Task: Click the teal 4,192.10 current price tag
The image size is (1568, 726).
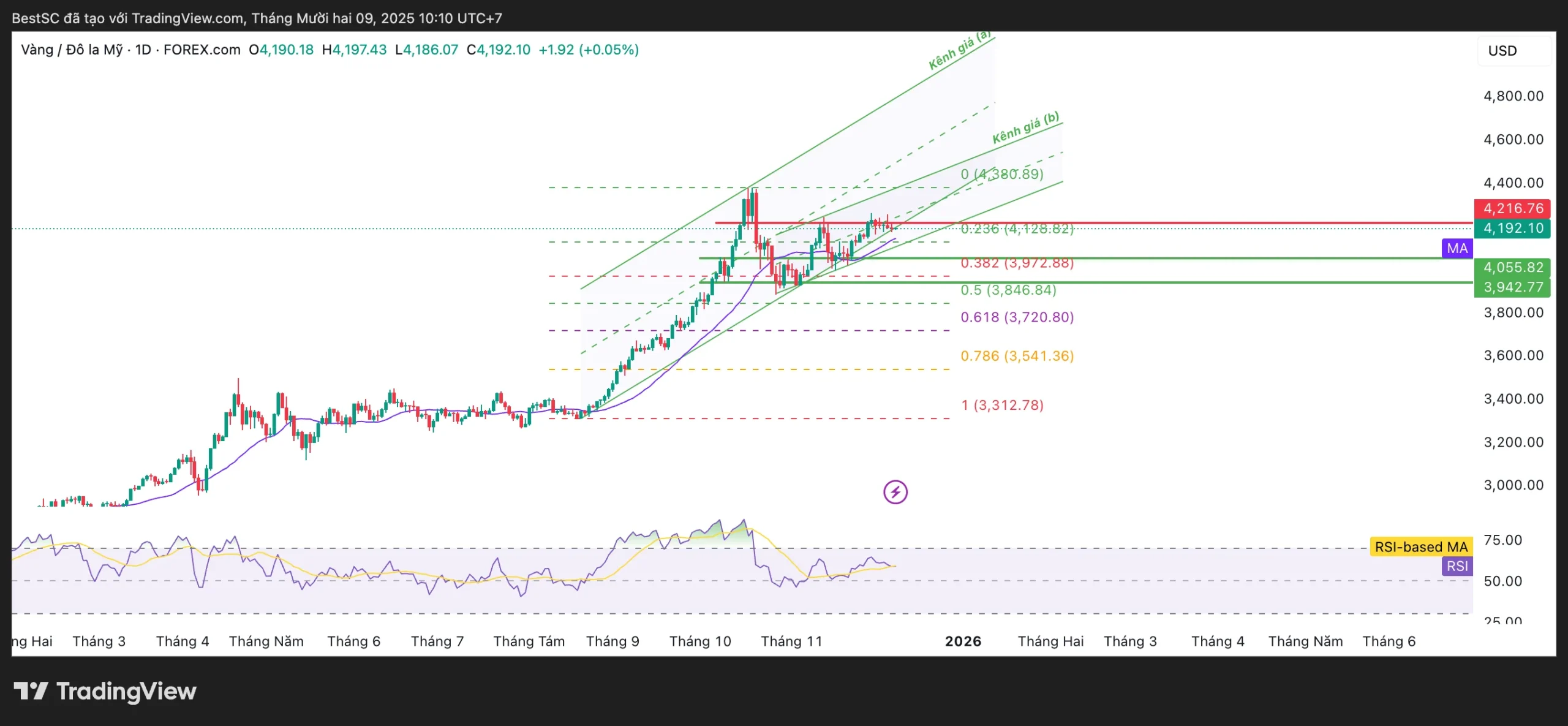Action: (1512, 229)
